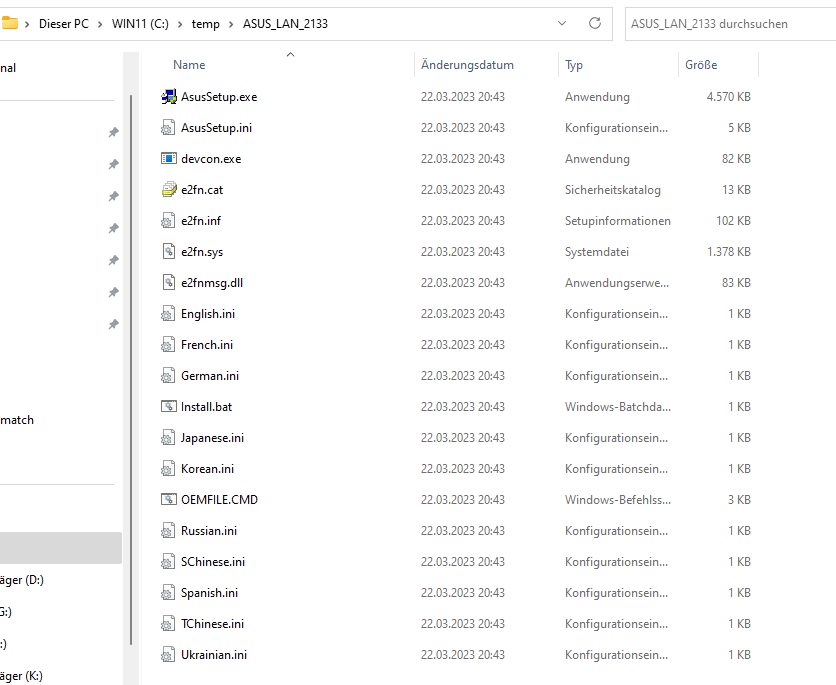Expand the chevron after temp breadcrumb
This screenshot has height=685, width=836.
[x=231, y=24]
